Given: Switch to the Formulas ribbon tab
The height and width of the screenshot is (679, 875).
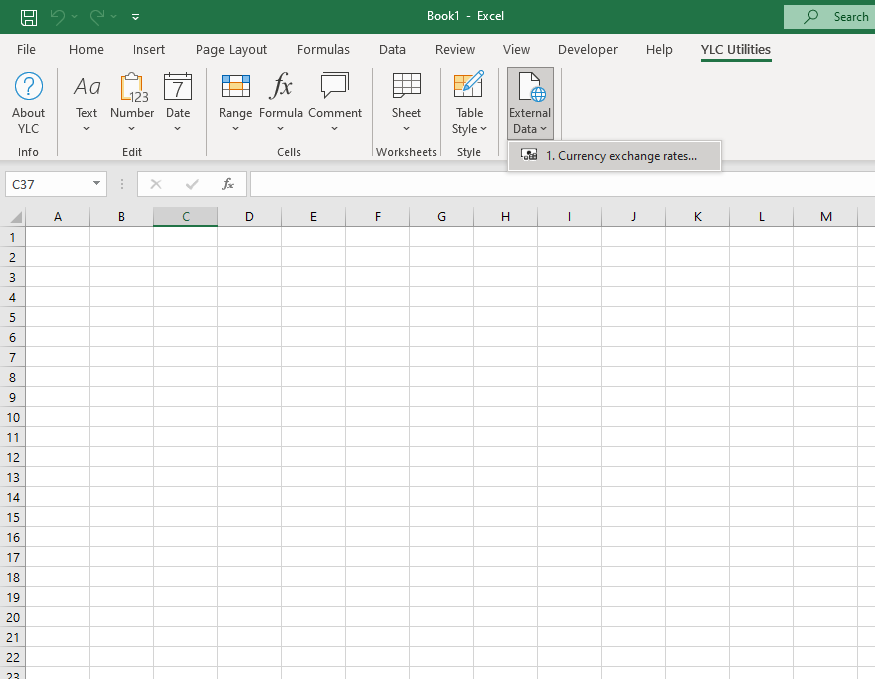Looking at the screenshot, I should pos(323,49).
